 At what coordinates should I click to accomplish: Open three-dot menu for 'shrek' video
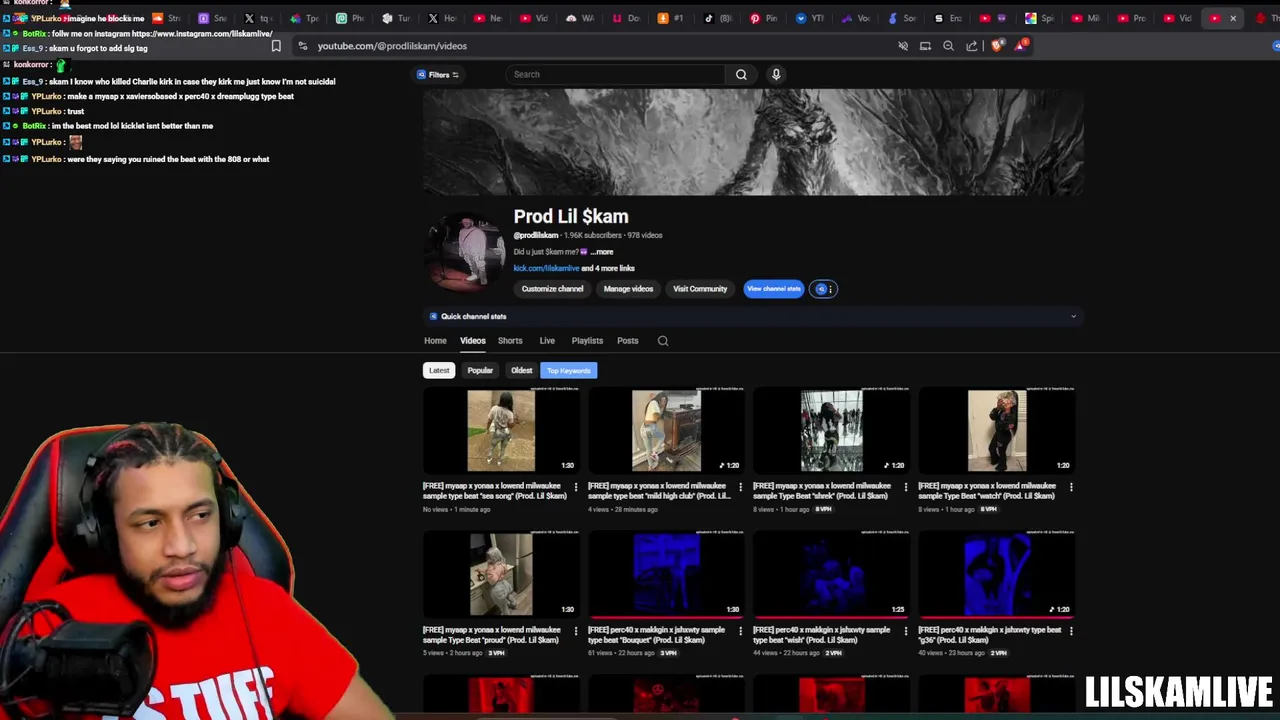click(906, 487)
